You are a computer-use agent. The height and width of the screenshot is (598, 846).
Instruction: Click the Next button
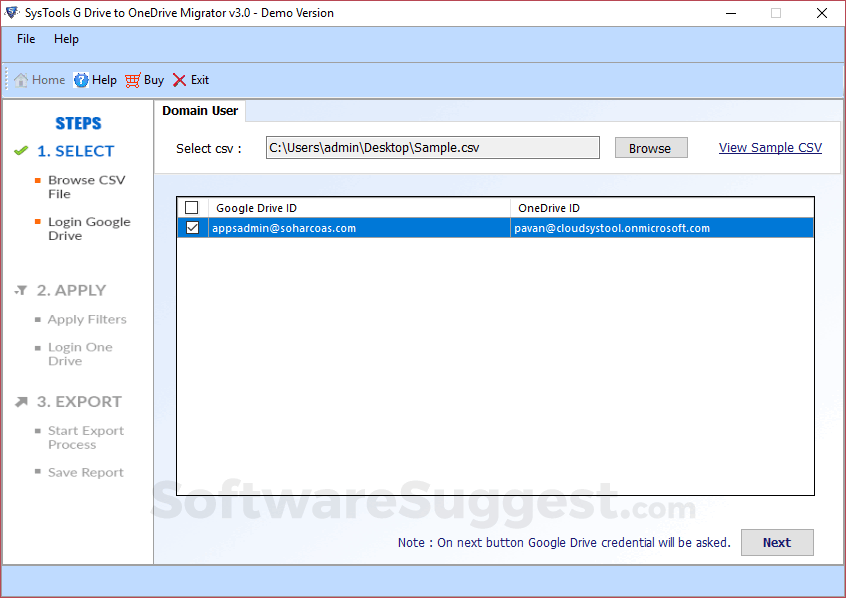pyautogui.click(x=777, y=542)
